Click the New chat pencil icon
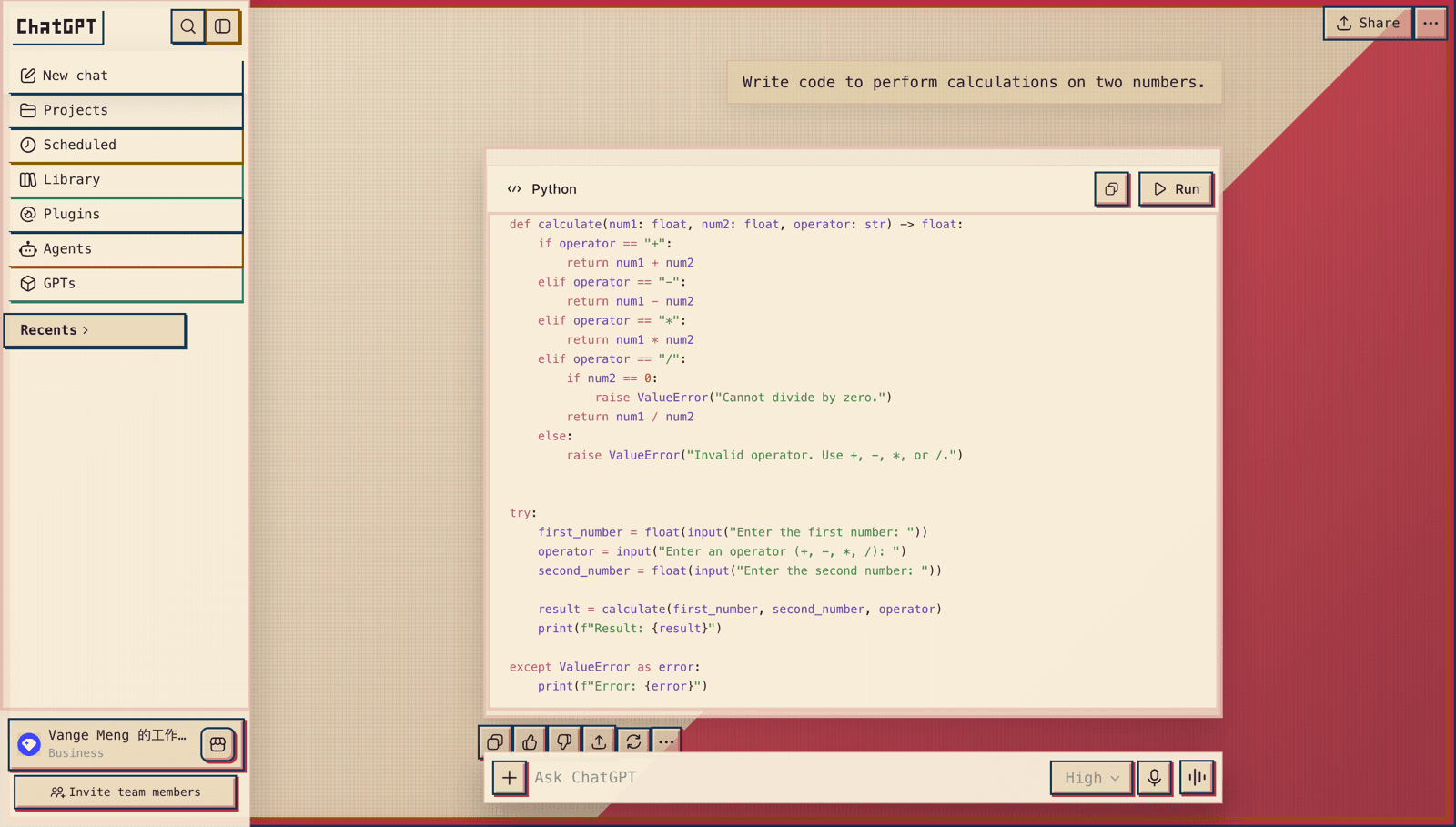The height and width of the screenshot is (827, 1456). point(28,76)
